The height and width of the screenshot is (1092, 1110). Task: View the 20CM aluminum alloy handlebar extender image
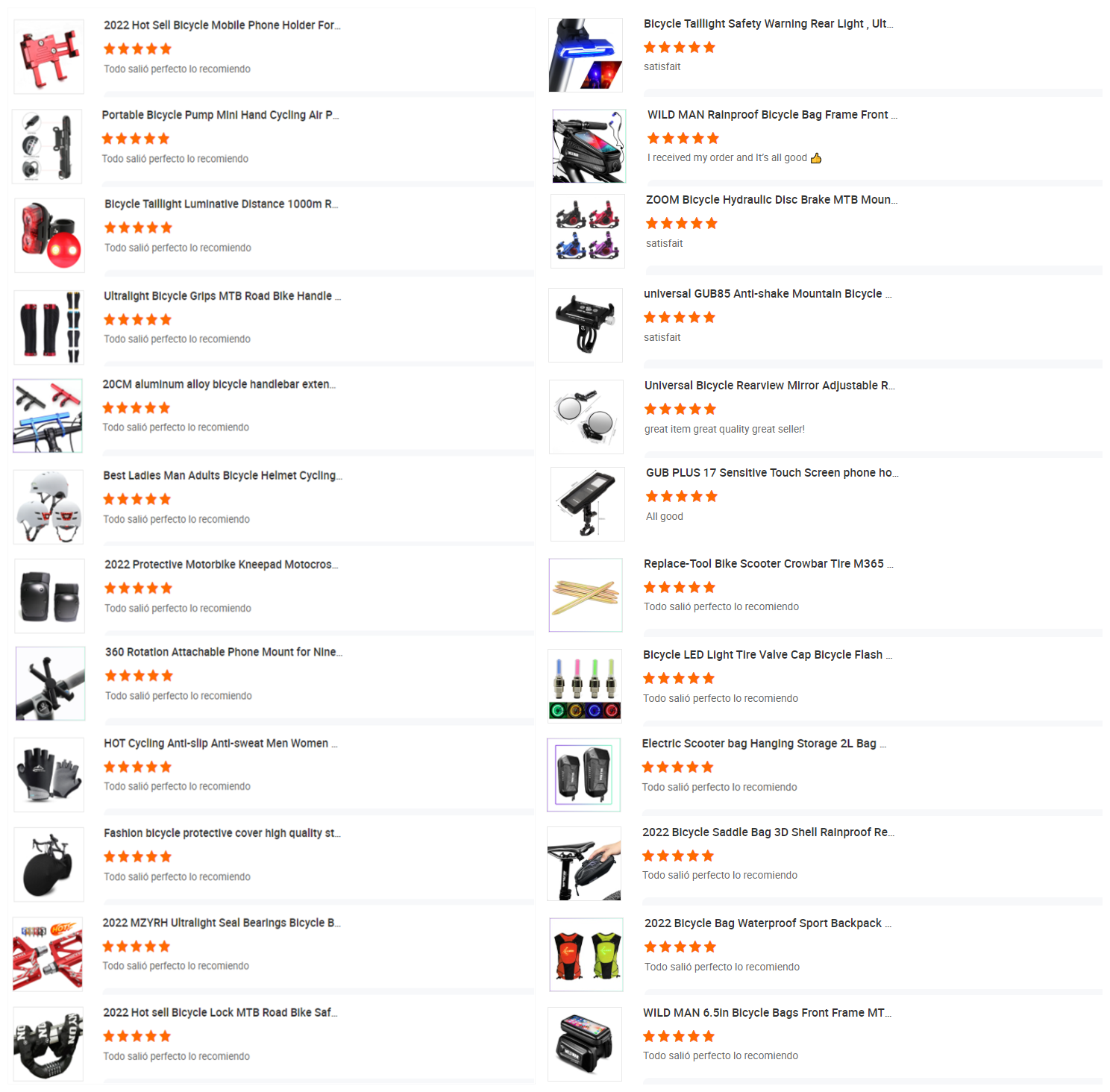pos(48,415)
